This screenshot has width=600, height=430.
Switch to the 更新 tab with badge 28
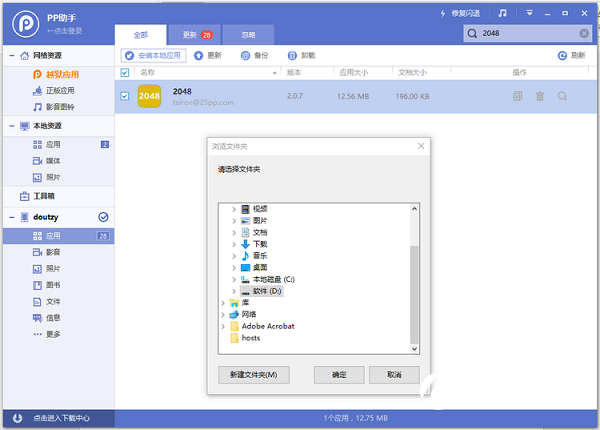[x=195, y=35]
